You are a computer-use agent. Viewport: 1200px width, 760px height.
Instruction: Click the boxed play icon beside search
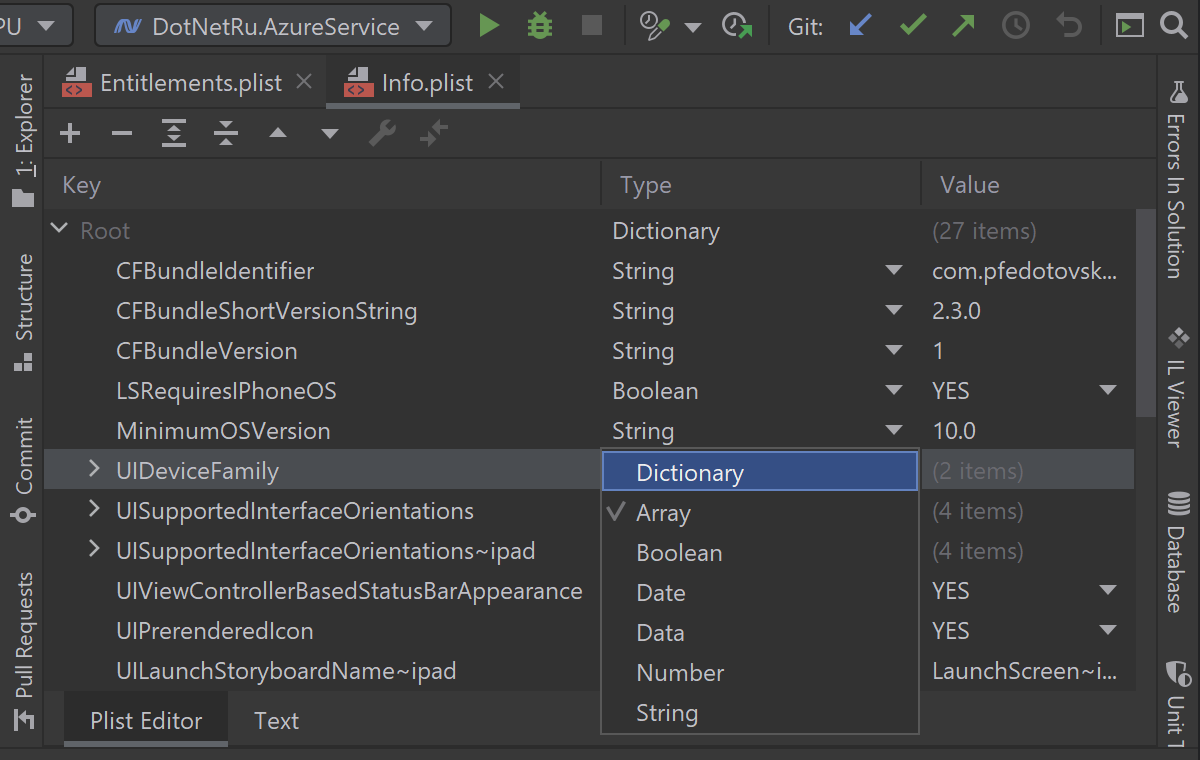[x=1130, y=26]
